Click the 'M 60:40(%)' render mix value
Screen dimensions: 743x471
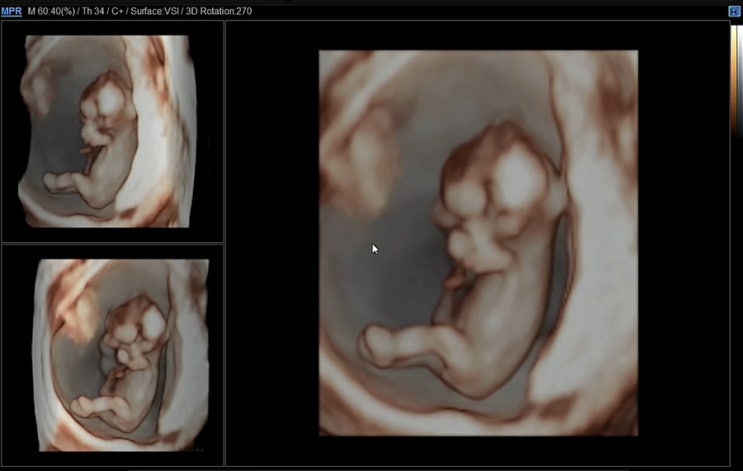tap(52, 11)
